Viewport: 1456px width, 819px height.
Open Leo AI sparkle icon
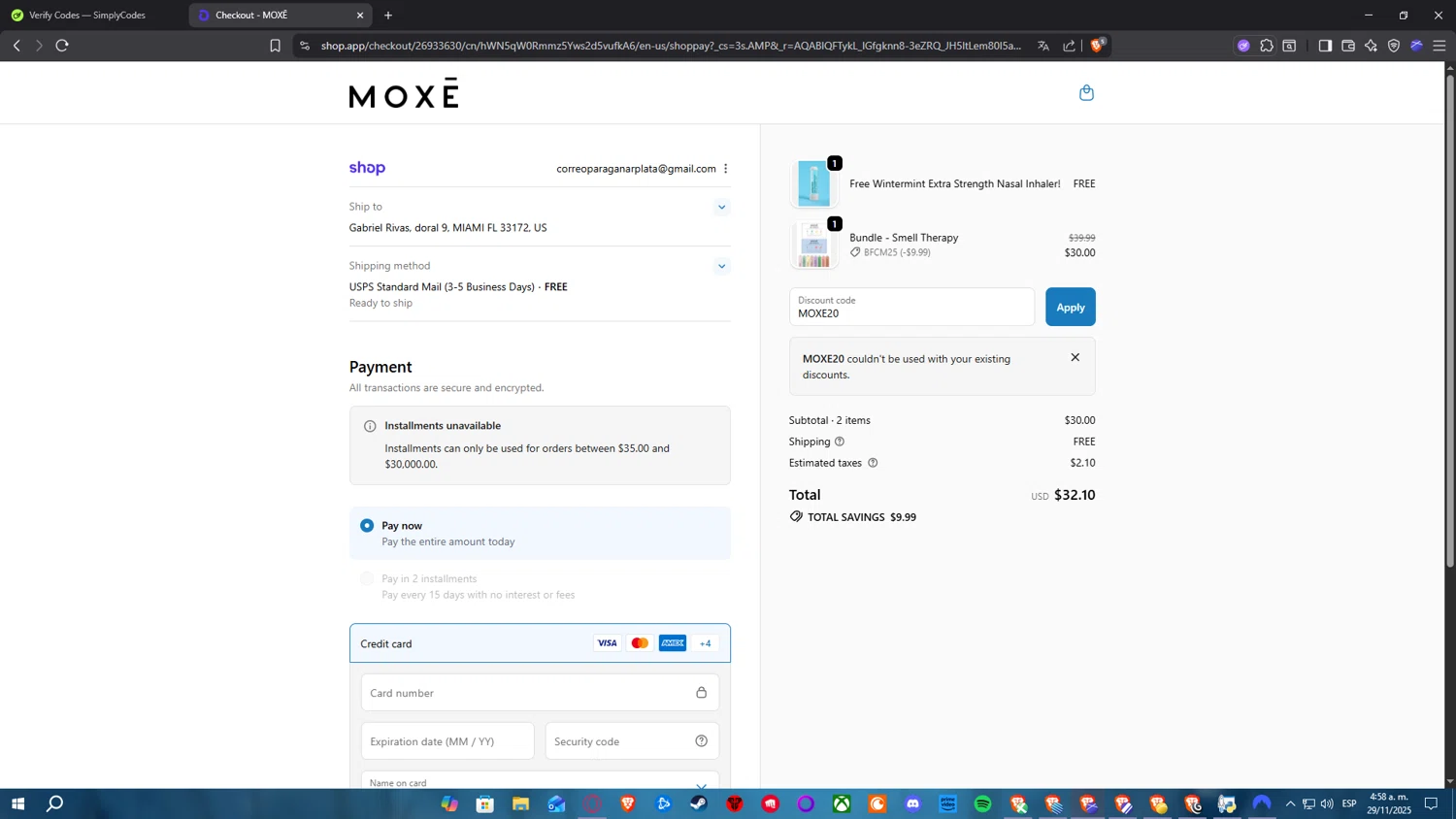(1371, 46)
